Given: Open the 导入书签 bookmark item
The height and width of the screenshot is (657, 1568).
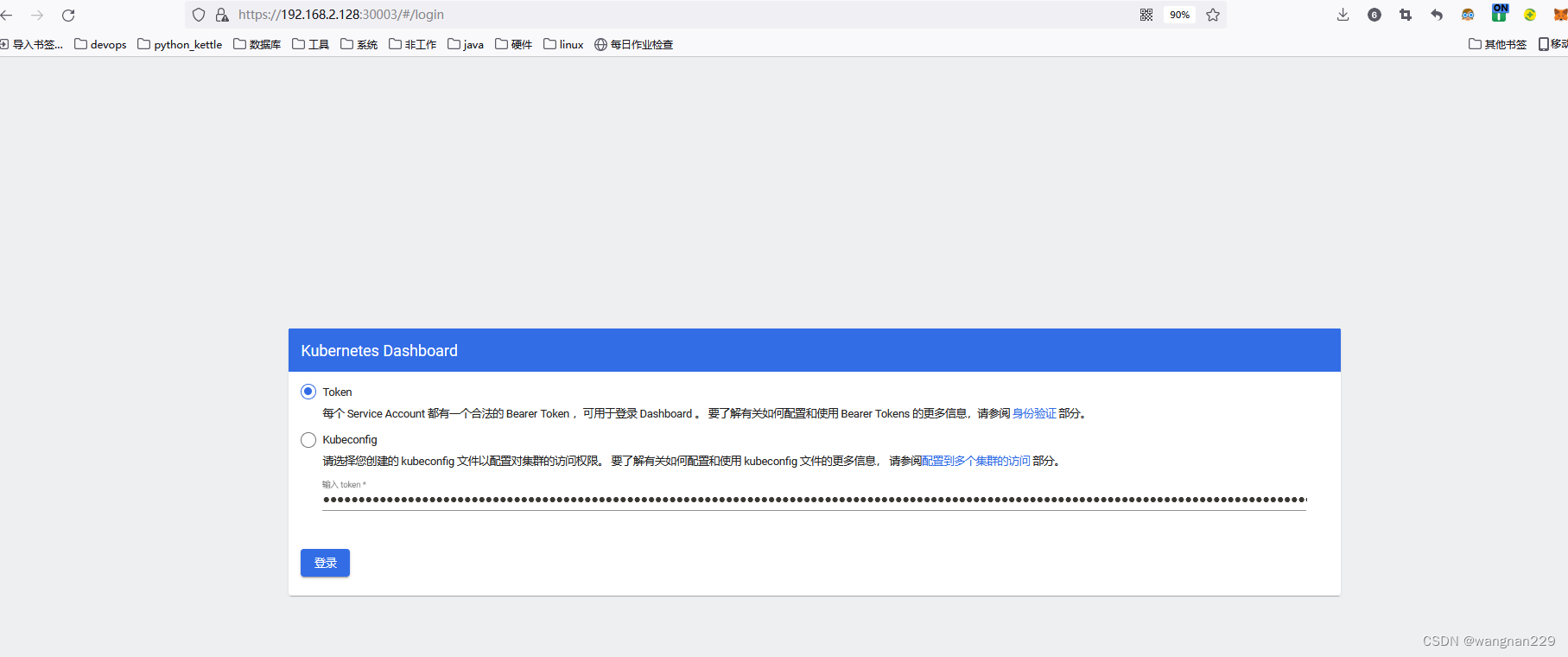Looking at the screenshot, I should (32, 44).
